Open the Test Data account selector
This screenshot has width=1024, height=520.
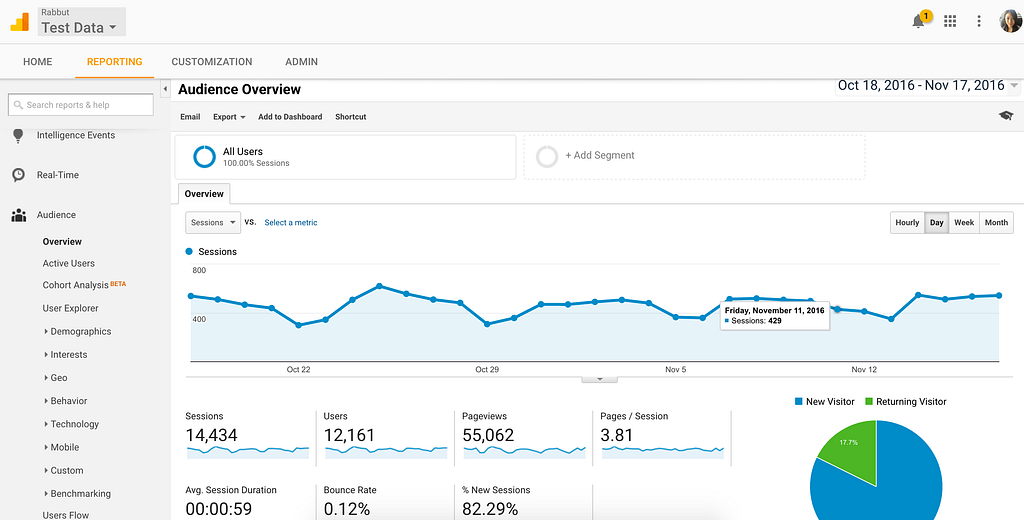click(x=82, y=22)
